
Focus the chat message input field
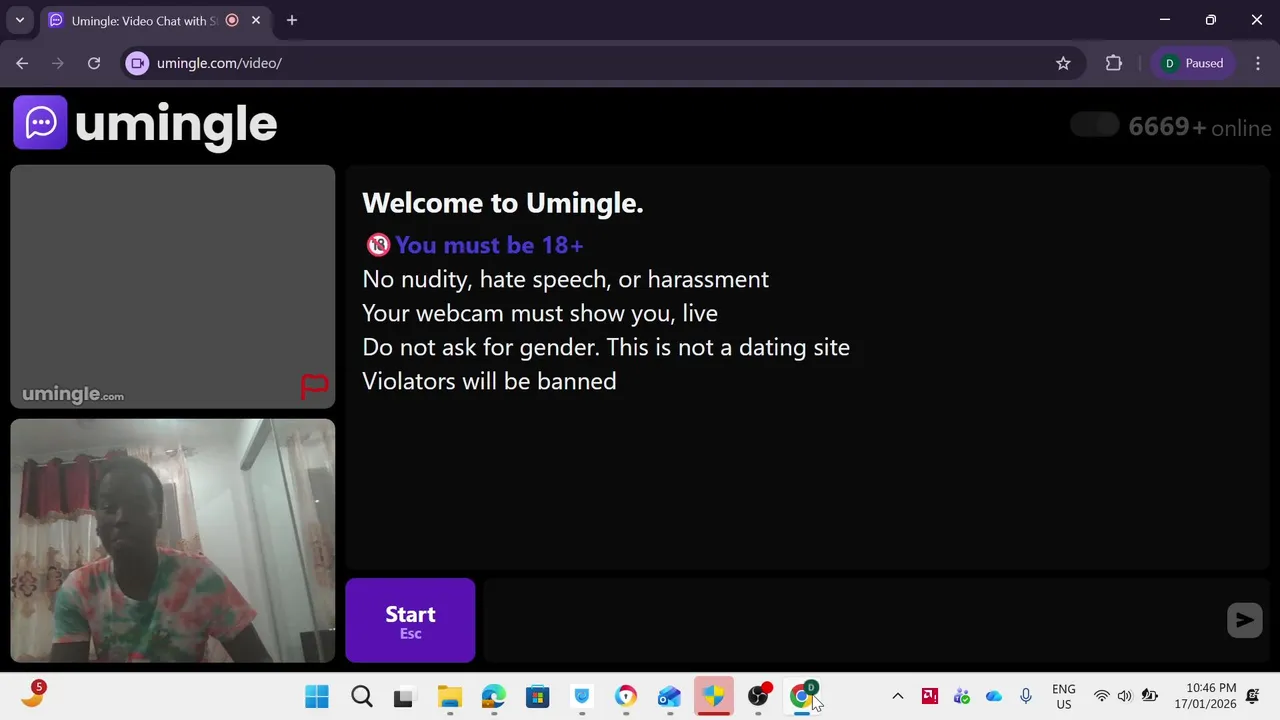pos(853,620)
